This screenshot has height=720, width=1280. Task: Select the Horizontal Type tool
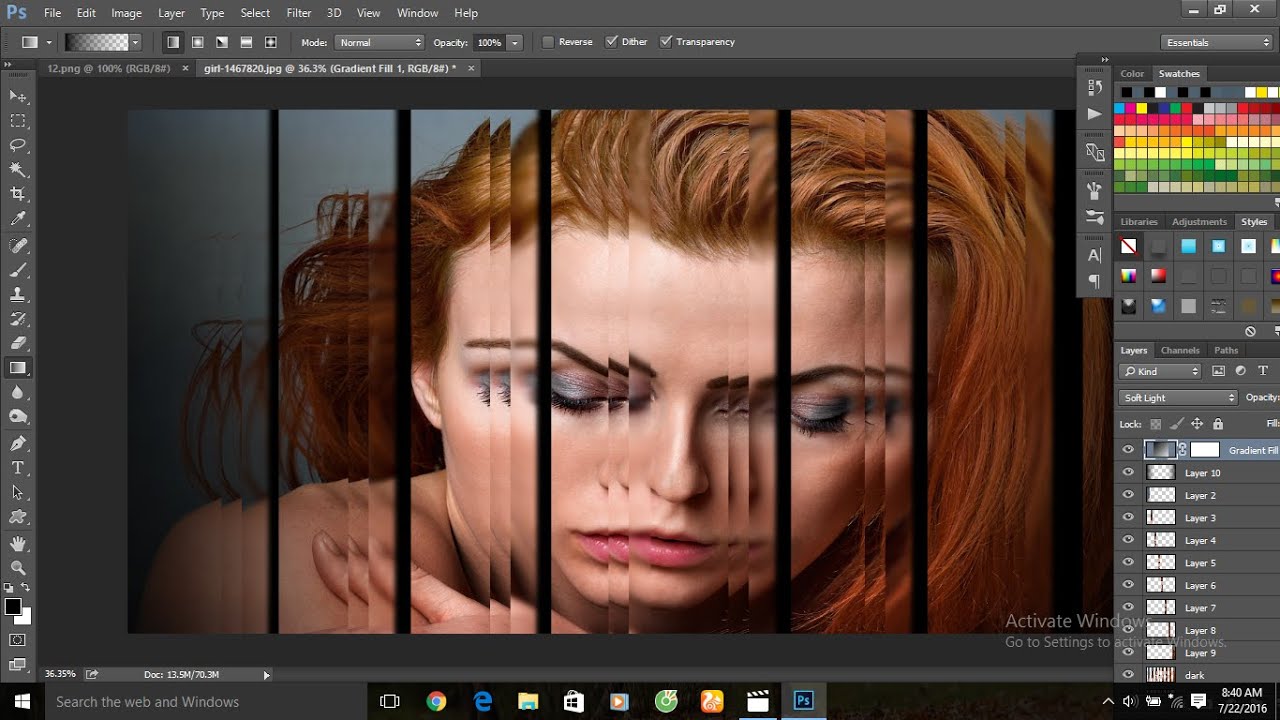pos(18,468)
